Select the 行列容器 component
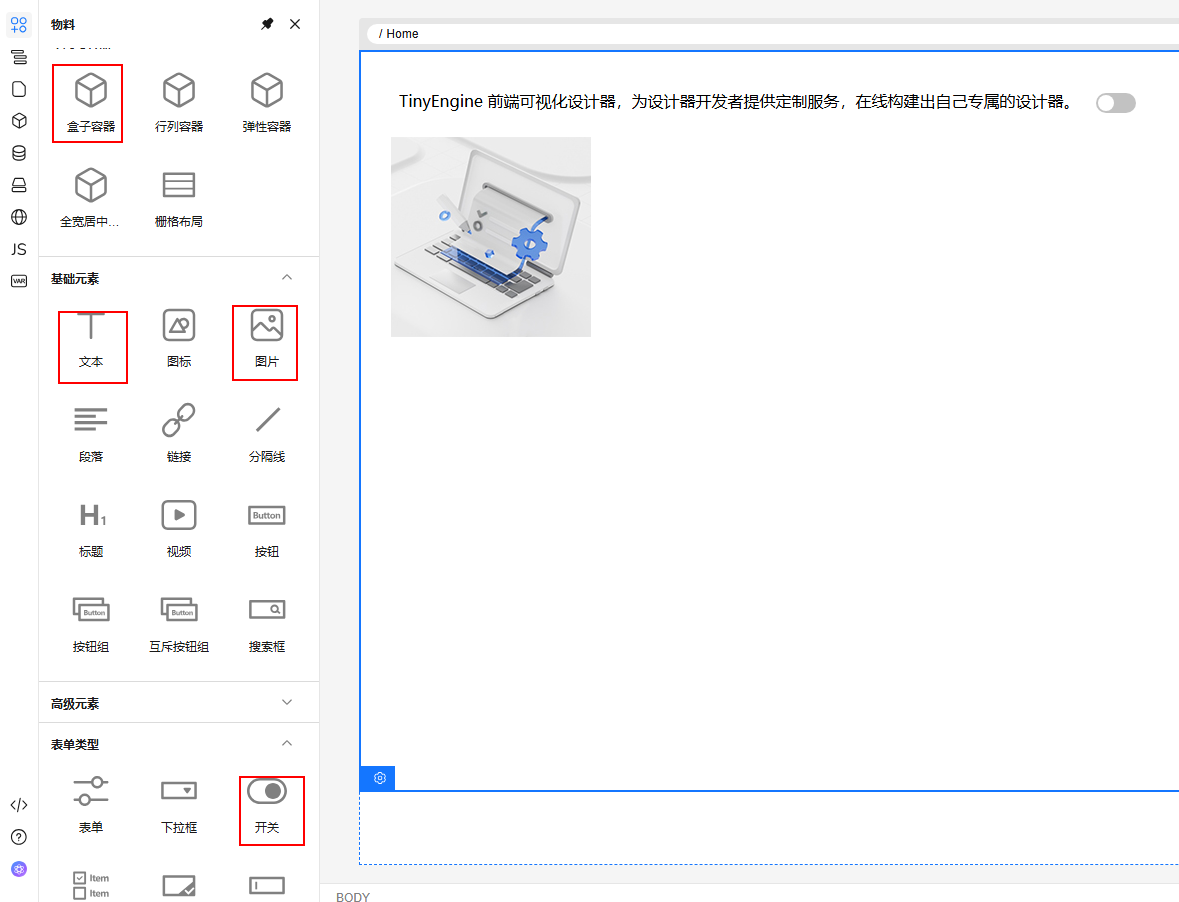This screenshot has height=902, width=1179. [179, 102]
